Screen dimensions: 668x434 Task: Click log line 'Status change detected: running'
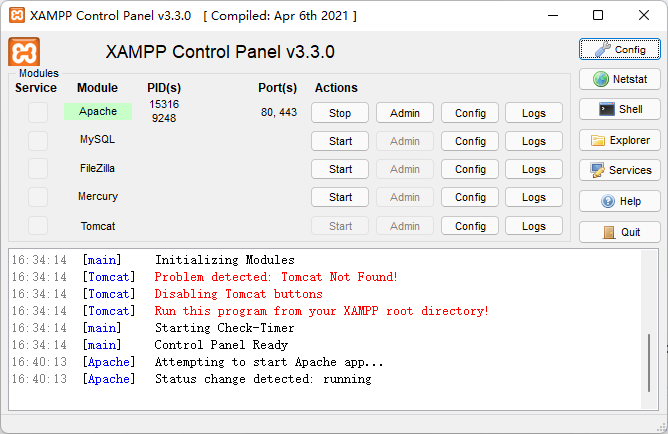[x=263, y=379]
